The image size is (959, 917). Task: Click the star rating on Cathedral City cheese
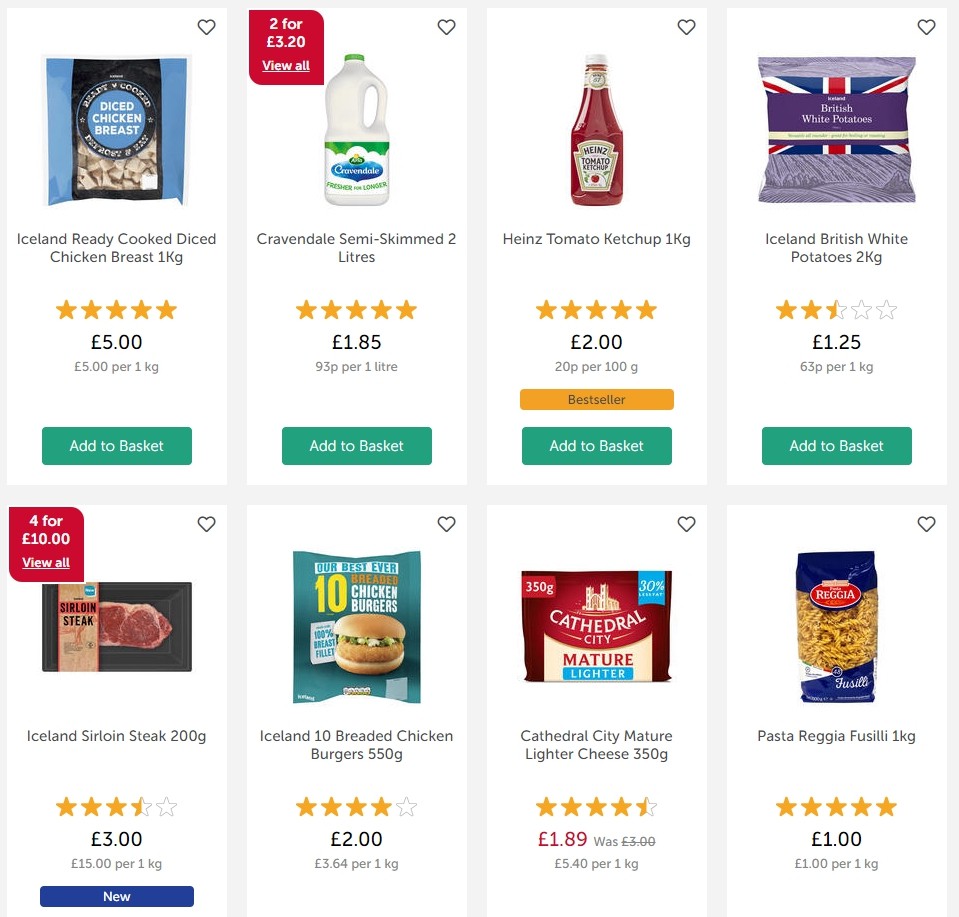596,806
